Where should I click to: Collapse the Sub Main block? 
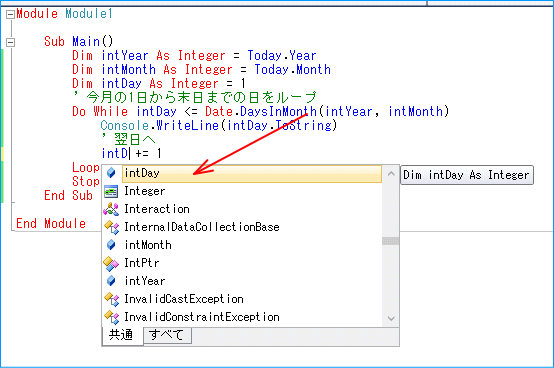pos(11,42)
